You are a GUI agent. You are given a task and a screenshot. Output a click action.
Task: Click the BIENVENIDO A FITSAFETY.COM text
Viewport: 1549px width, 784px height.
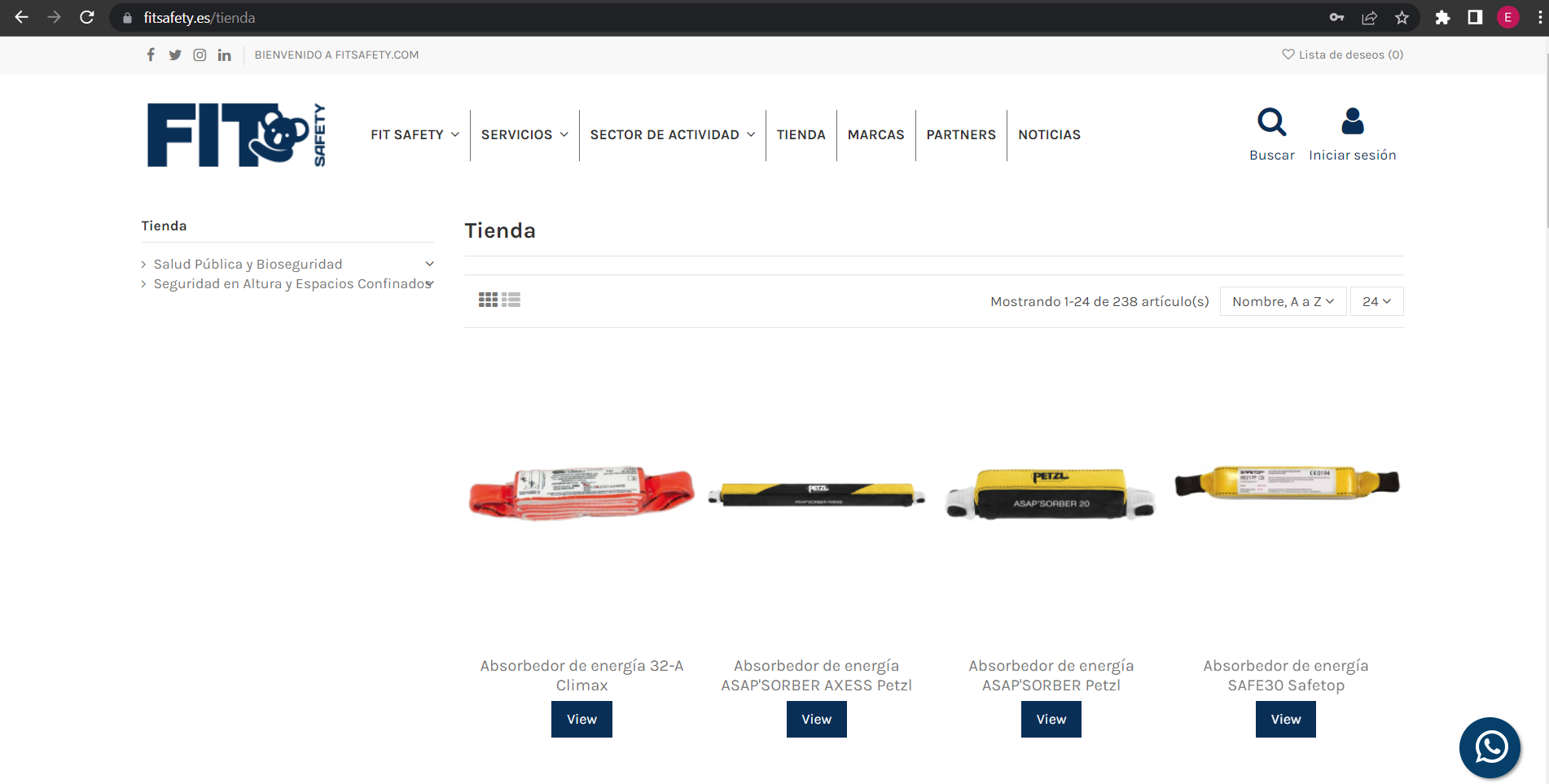coord(336,55)
